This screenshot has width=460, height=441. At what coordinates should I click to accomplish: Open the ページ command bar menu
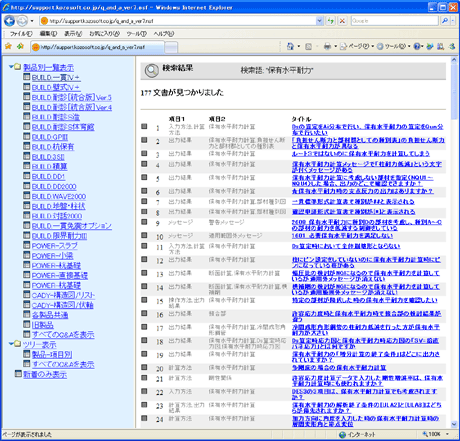click(356, 47)
